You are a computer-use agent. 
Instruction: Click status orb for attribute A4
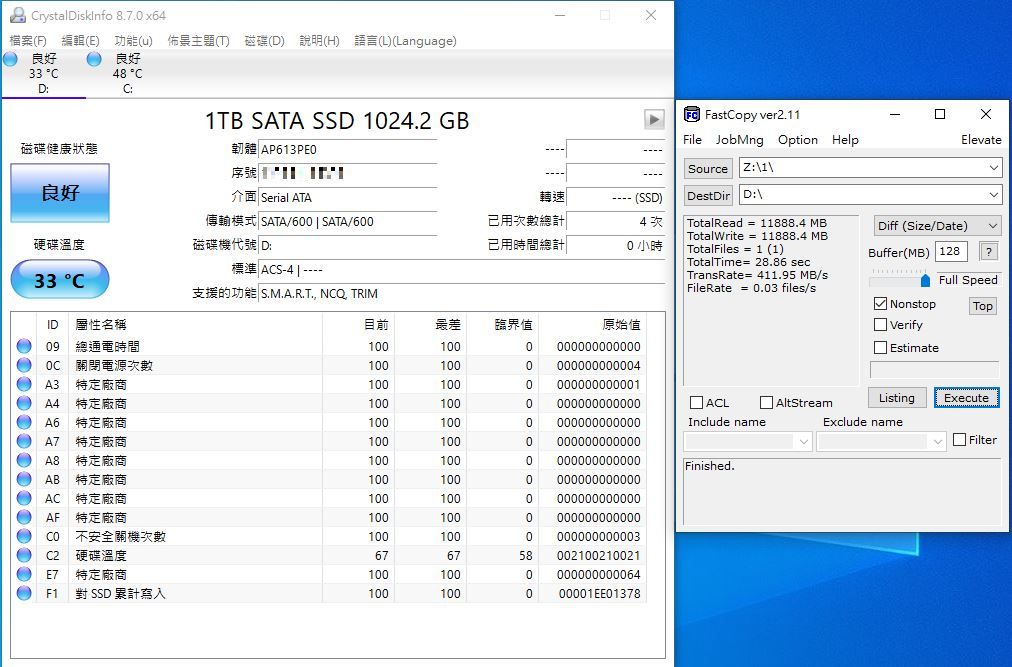24,403
